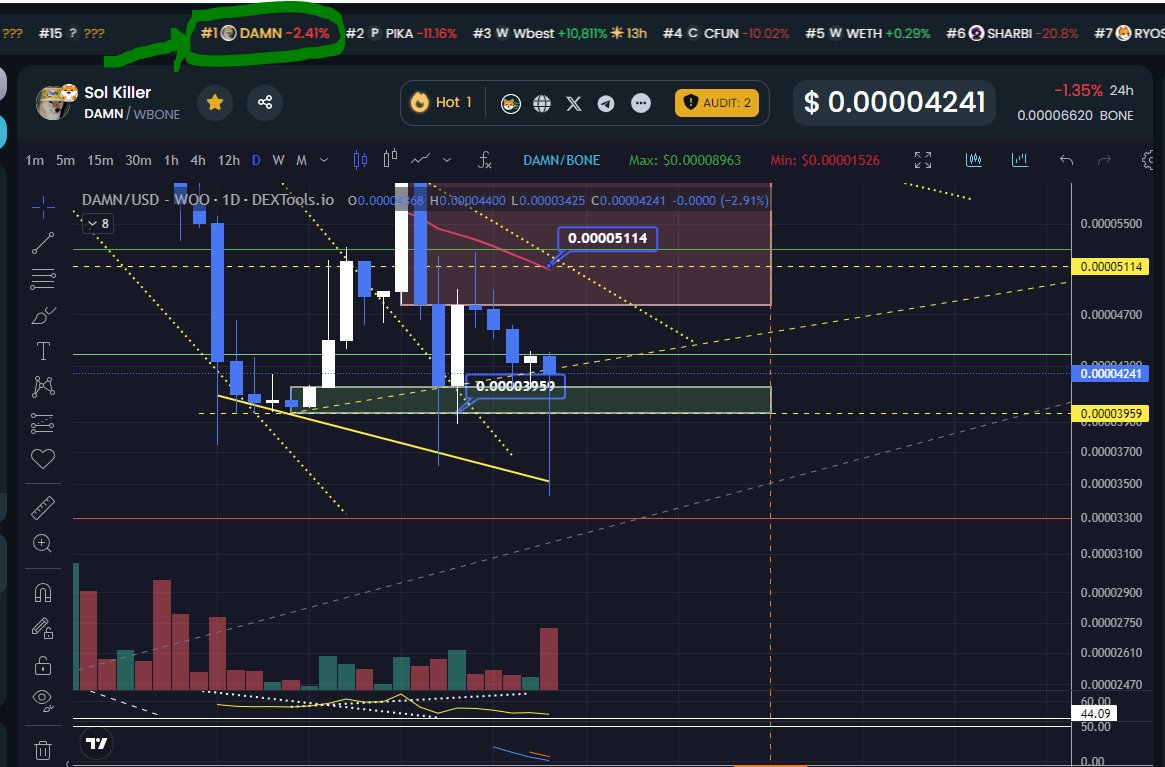Open the heart favorites icons tool
The height and width of the screenshot is (767, 1165).
[x=43, y=459]
